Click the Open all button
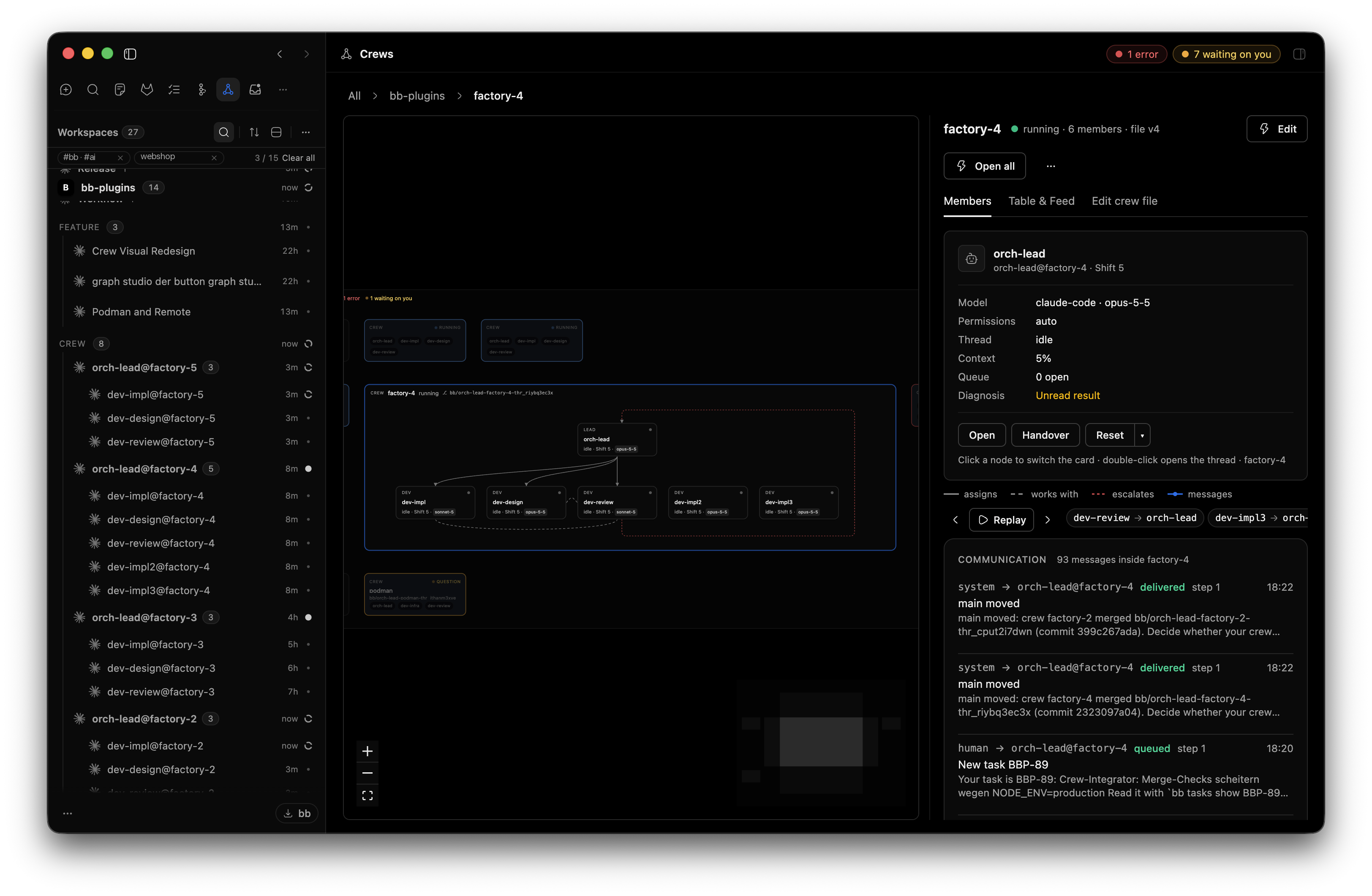 (x=984, y=166)
